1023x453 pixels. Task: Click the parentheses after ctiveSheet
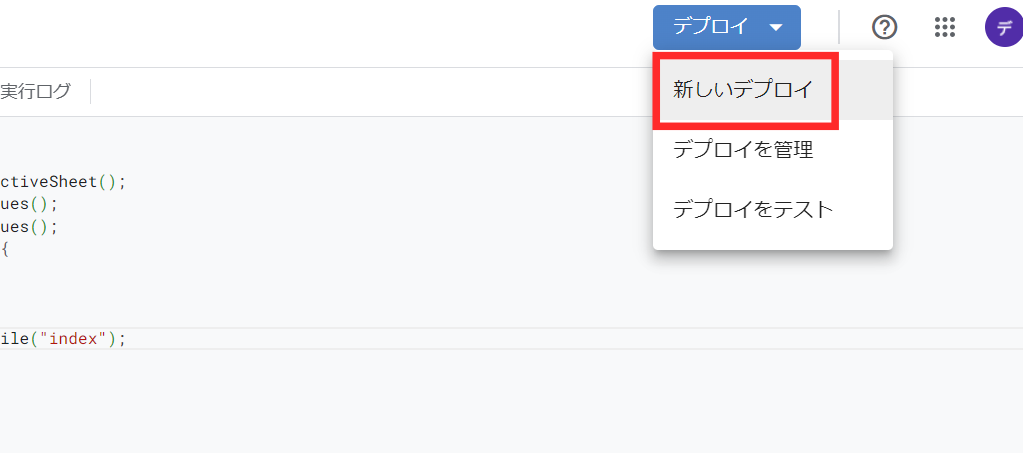pos(108,181)
